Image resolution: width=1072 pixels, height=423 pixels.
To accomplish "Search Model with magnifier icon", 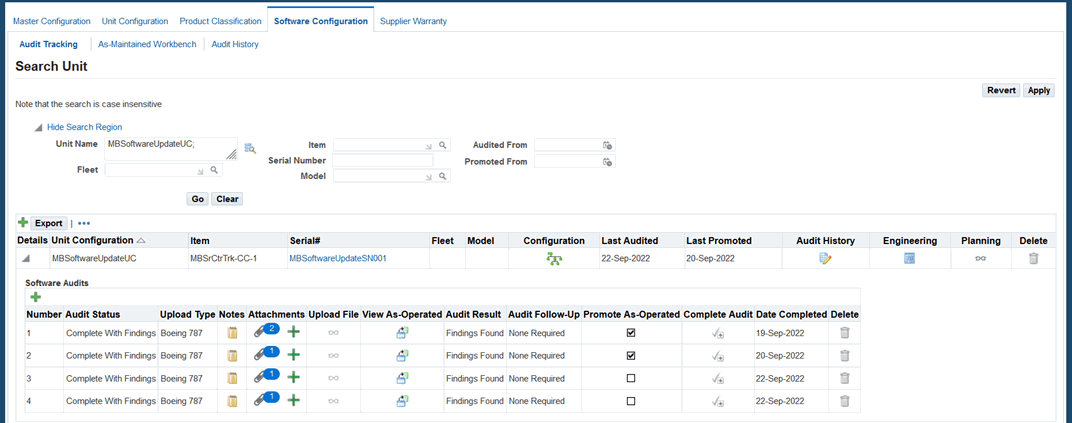I will [442, 176].
